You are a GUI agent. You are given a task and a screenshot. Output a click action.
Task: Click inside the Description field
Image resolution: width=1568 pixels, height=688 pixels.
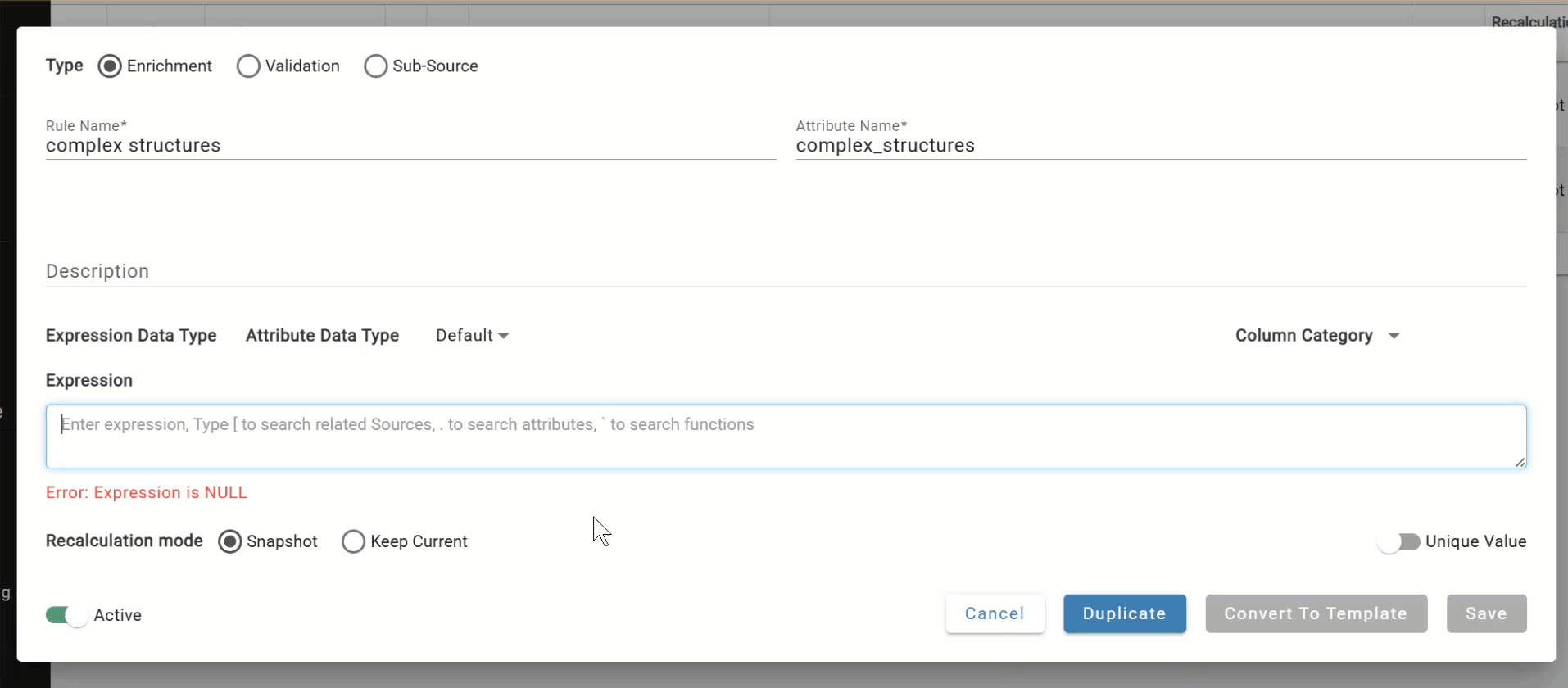pyautogui.click(x=492, y=271)
